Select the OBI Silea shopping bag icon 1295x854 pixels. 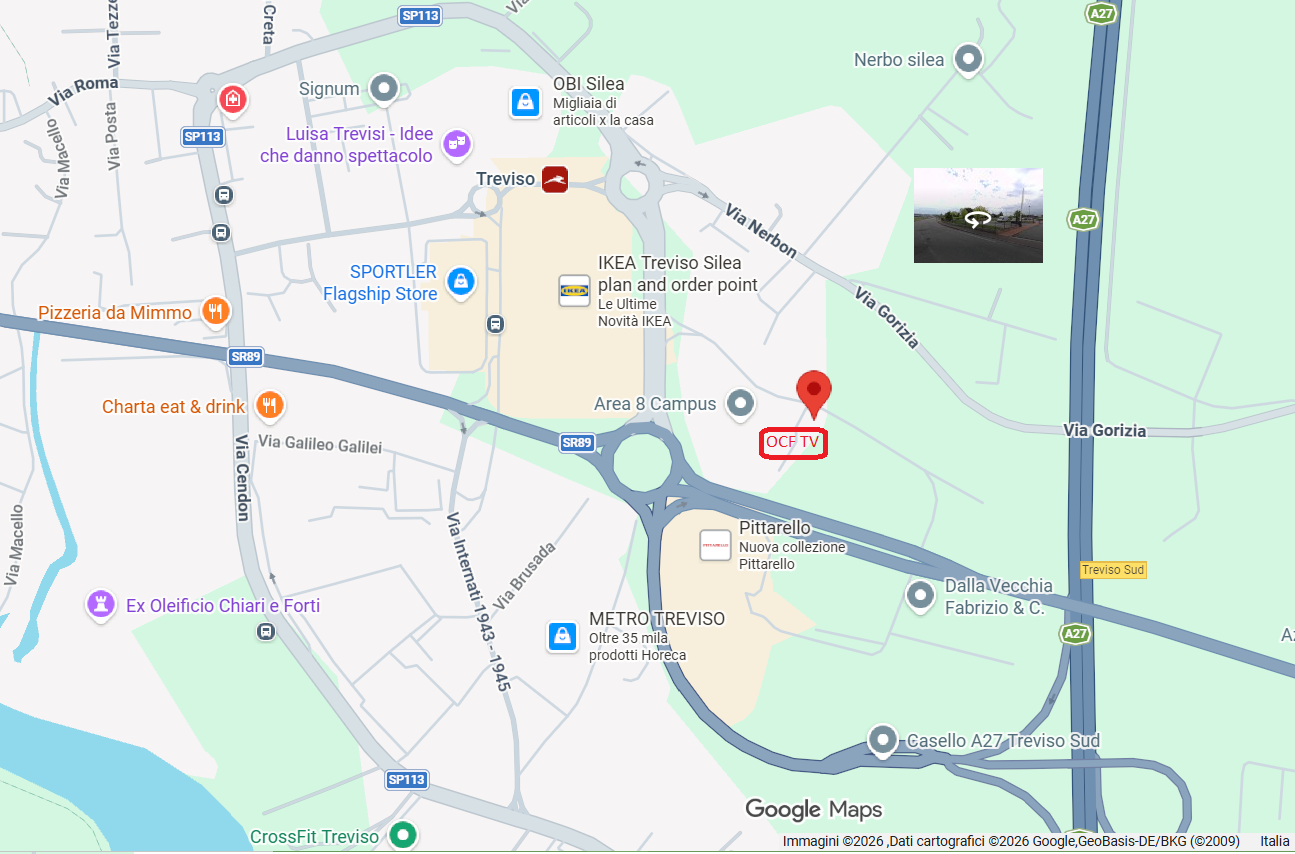pos(524,101)
